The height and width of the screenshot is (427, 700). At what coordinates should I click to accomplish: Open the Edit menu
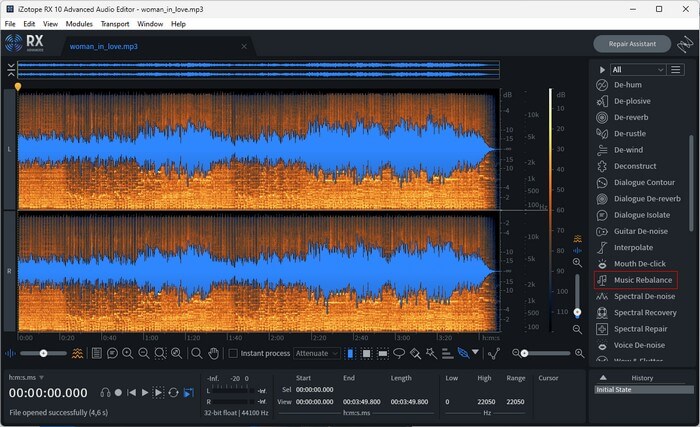(x=29, y=24)
